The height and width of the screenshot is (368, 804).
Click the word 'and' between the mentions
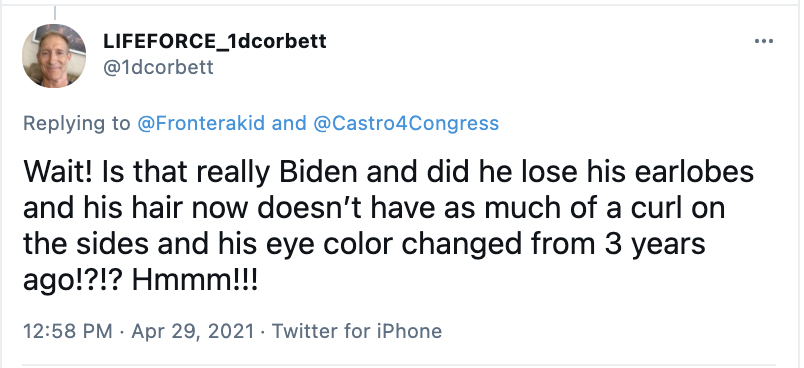tap(289, 124)
